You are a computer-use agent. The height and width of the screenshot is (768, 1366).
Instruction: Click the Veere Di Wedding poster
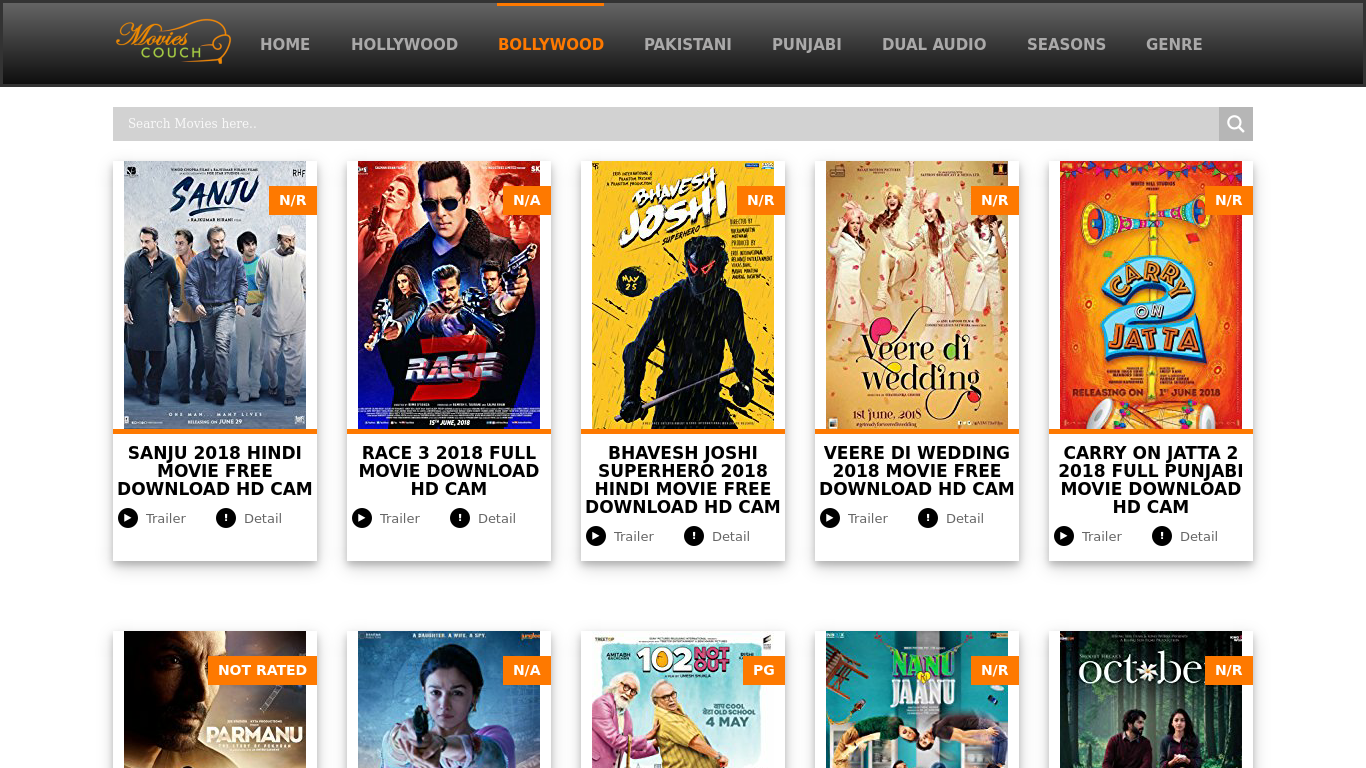click(x=917, y=295)
